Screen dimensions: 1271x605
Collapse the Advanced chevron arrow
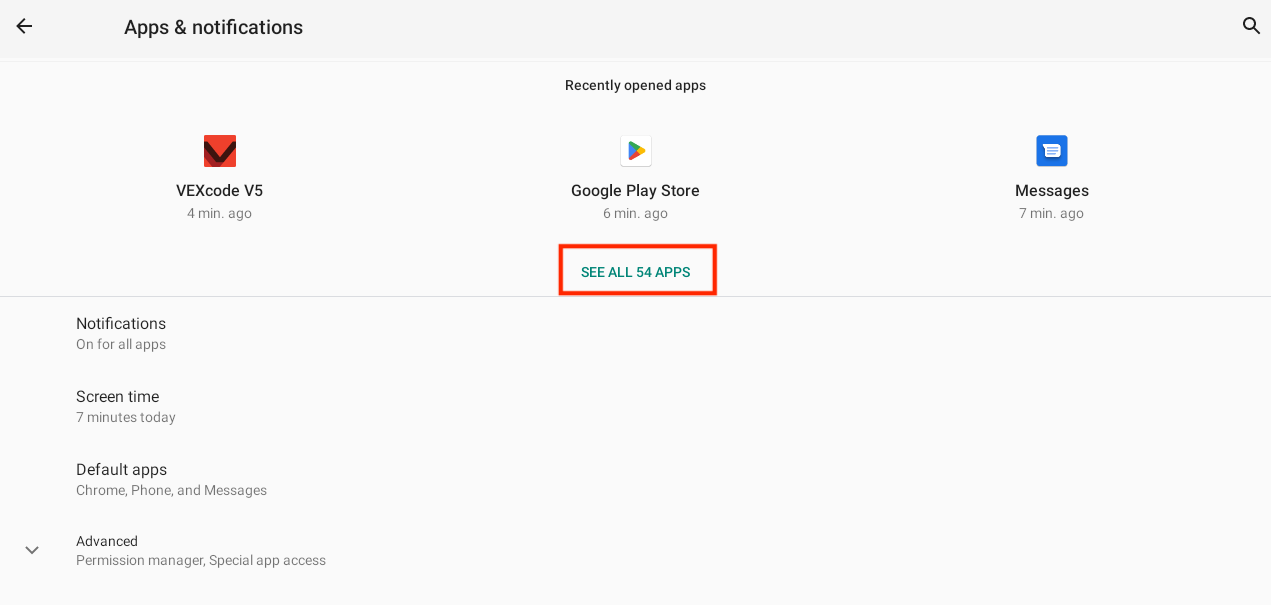(31, 549)
